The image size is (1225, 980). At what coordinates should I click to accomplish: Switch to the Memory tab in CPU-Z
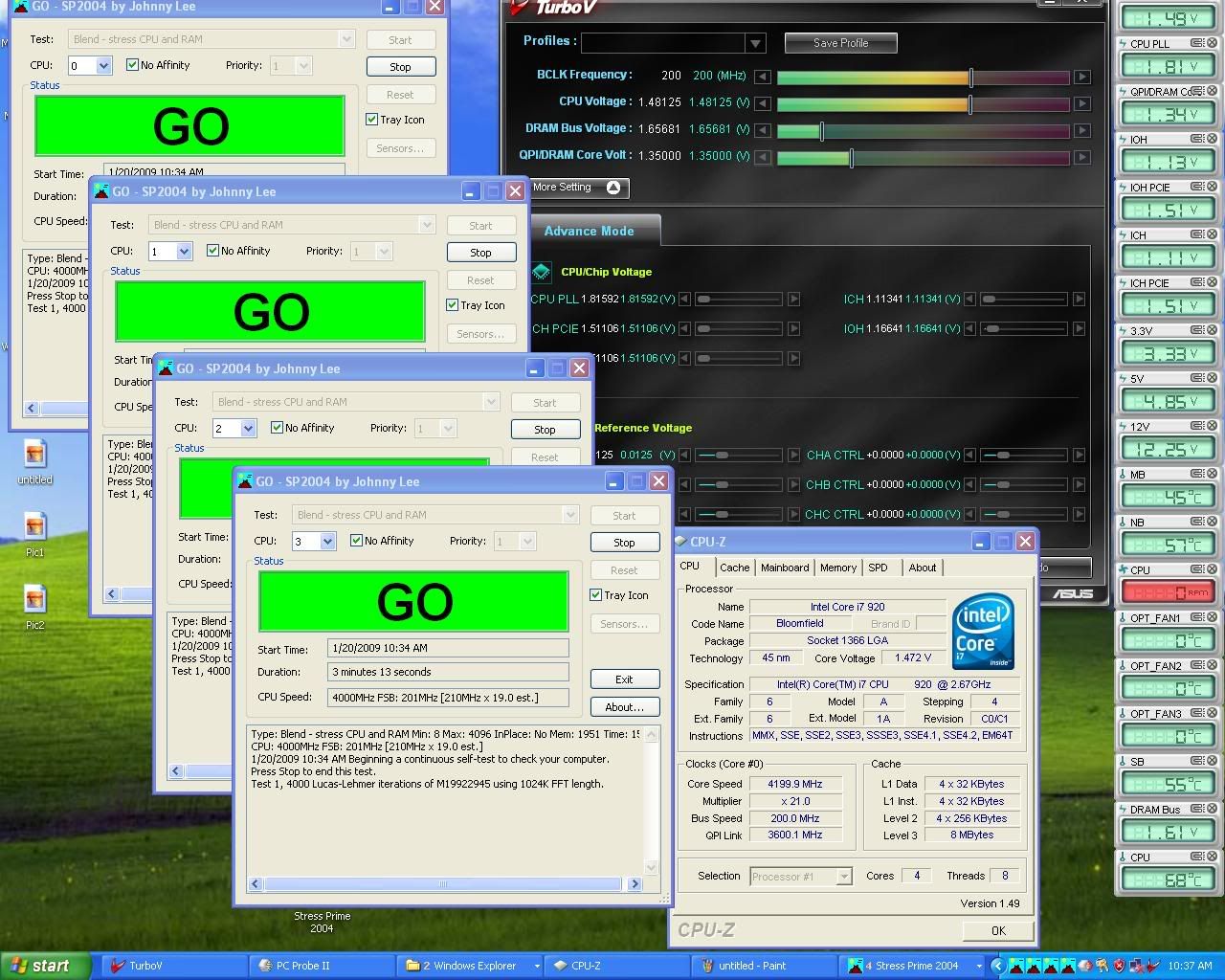[838, 568]
